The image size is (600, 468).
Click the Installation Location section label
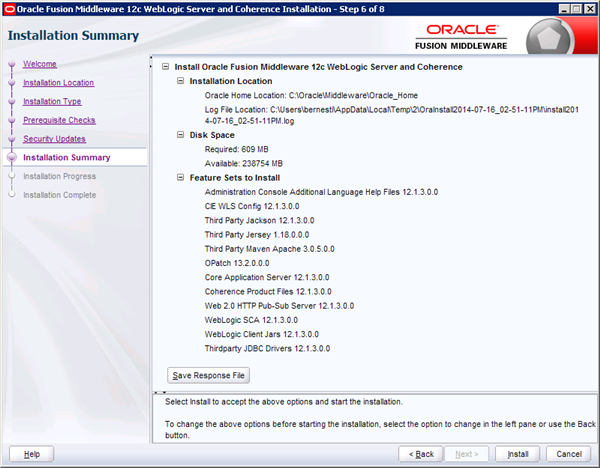click(231, 81)
